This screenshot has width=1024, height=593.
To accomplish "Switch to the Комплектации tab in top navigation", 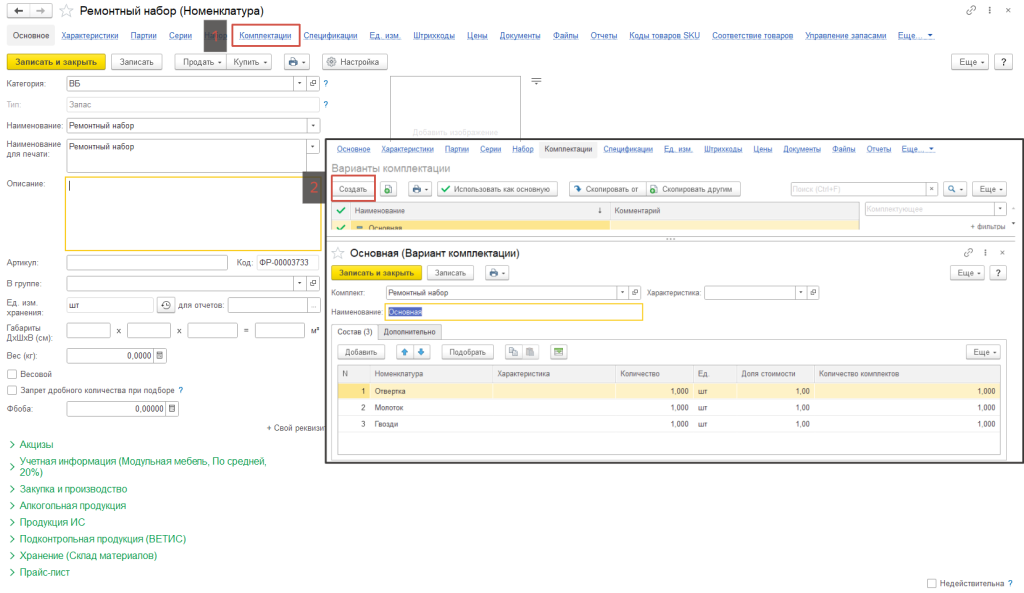I will [x=265, y=36].
